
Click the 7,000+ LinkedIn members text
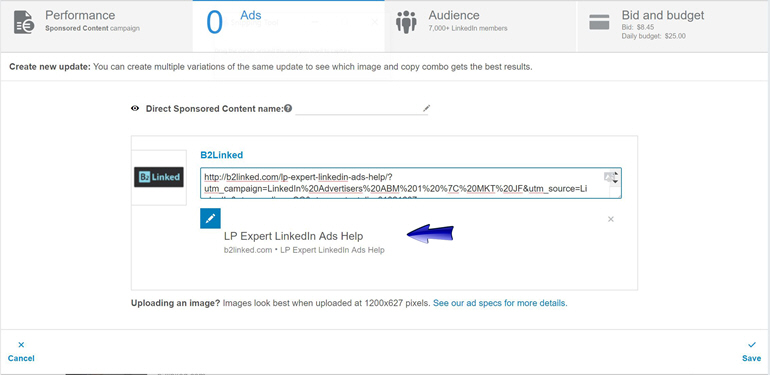click(x=468, y=28)
